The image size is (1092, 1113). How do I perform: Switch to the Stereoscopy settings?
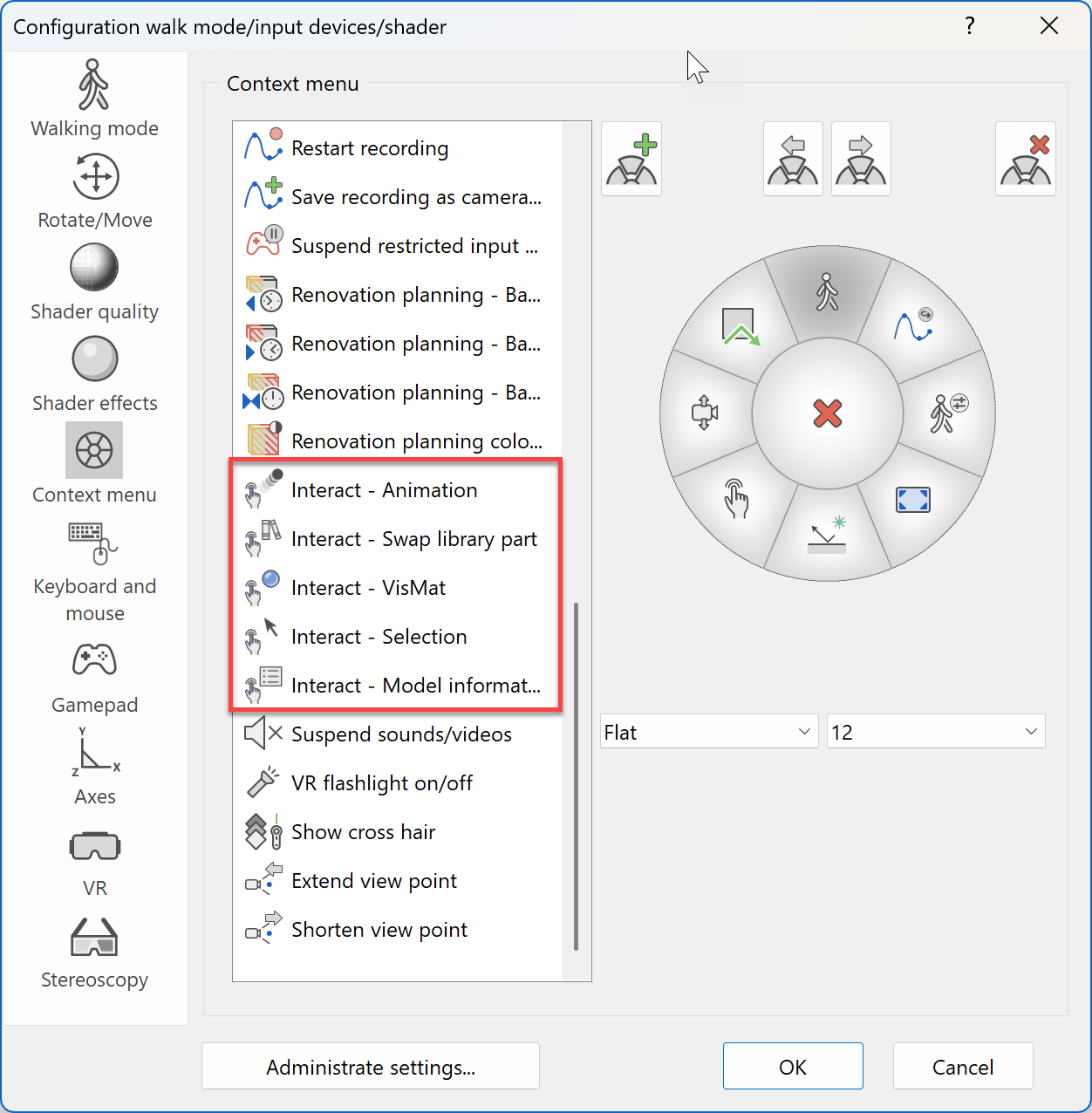[94, 953]
